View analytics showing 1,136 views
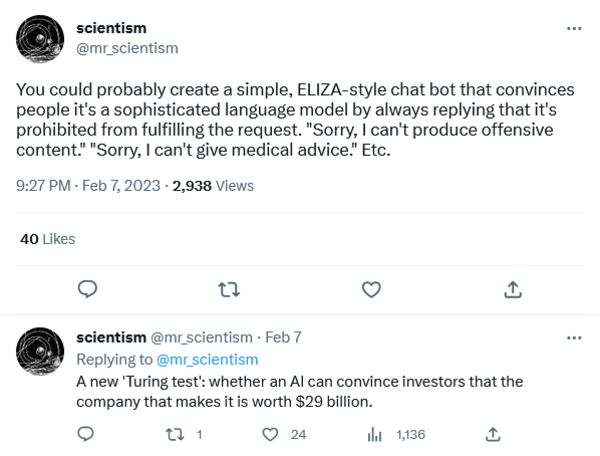 point(376,434)
